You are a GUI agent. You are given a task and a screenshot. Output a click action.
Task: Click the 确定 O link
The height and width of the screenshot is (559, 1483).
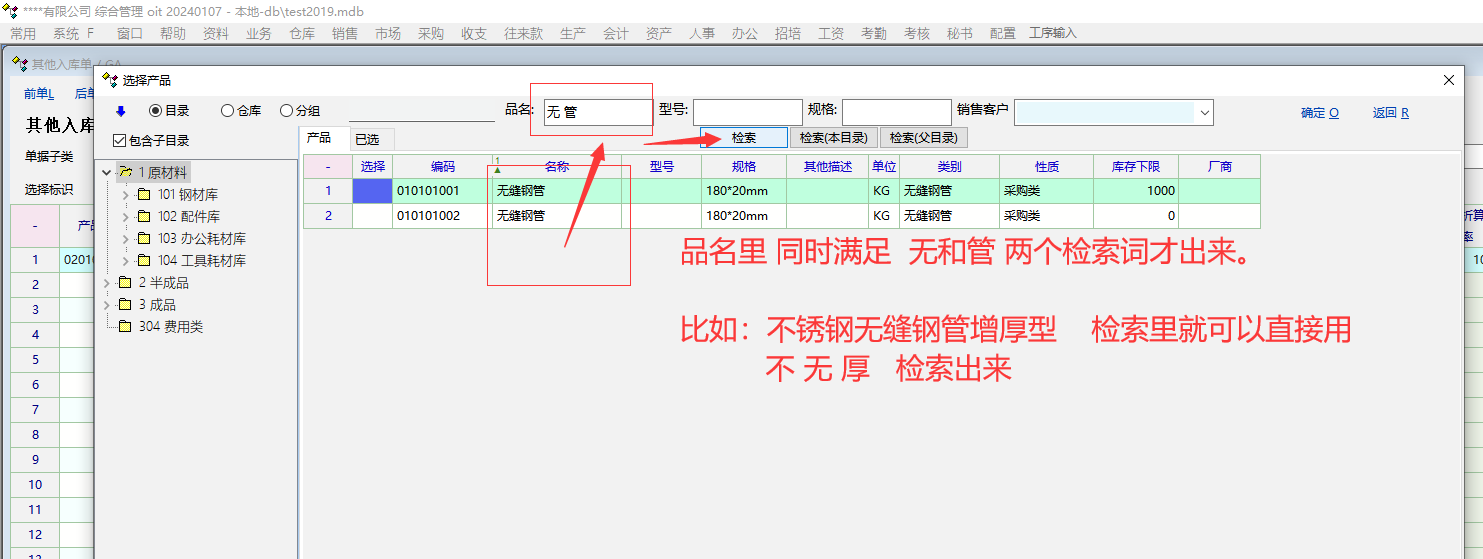coord(1319,113)
